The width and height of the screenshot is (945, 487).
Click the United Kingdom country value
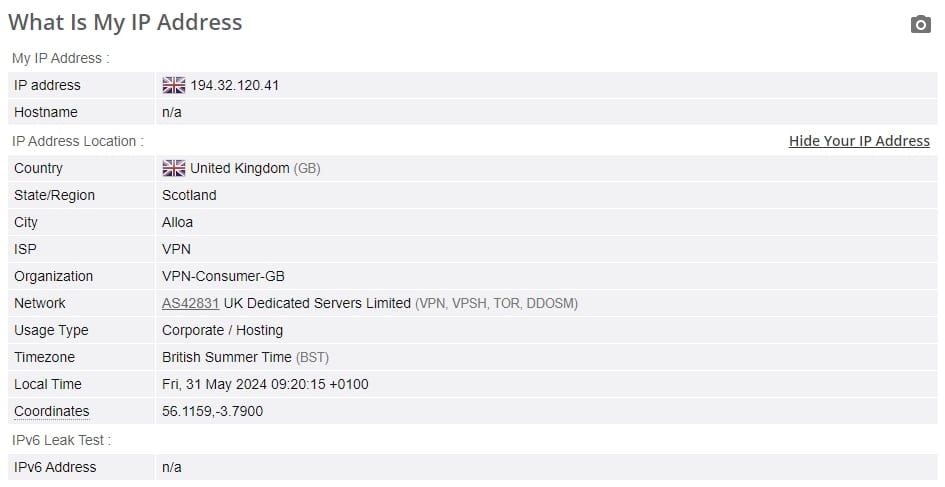click(240, 168)
